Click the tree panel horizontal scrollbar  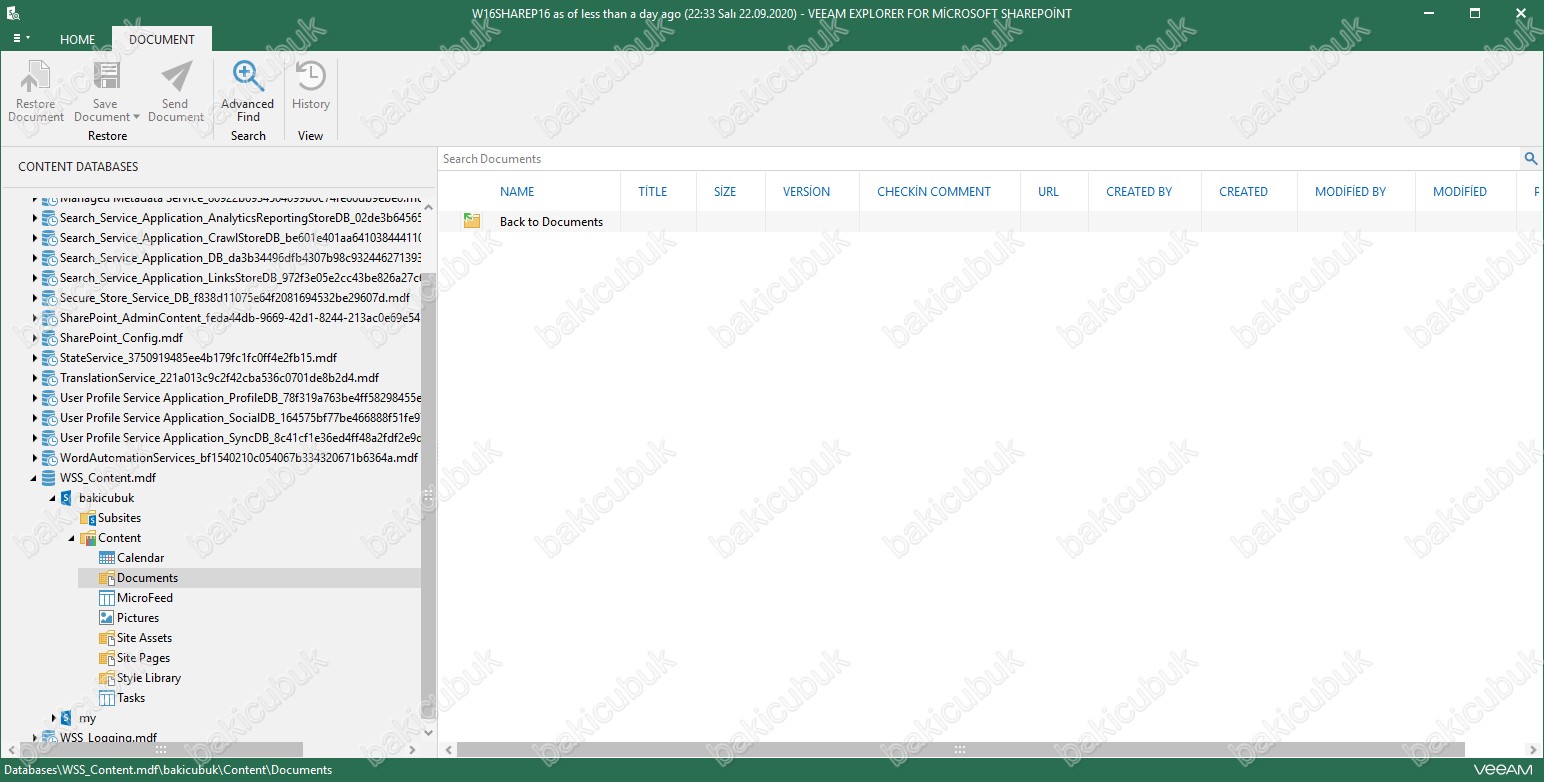[160, 749]
